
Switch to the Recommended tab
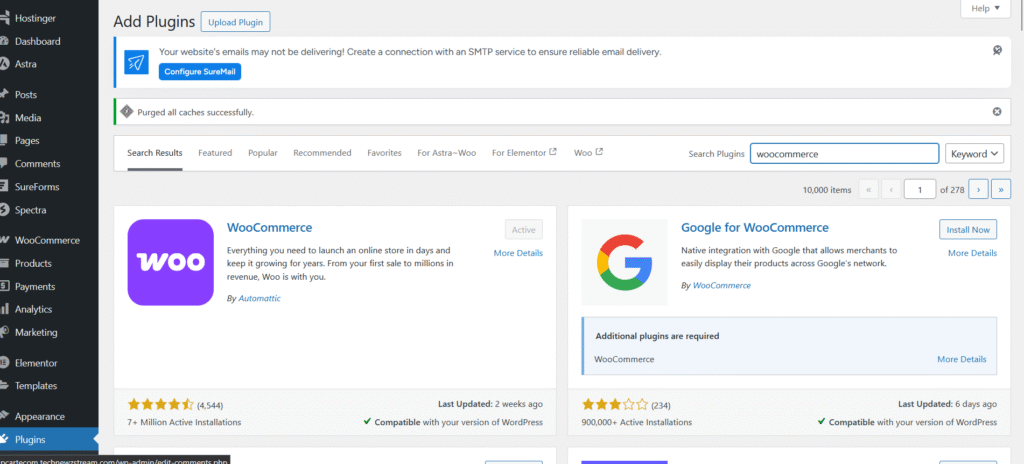(322, 153)
